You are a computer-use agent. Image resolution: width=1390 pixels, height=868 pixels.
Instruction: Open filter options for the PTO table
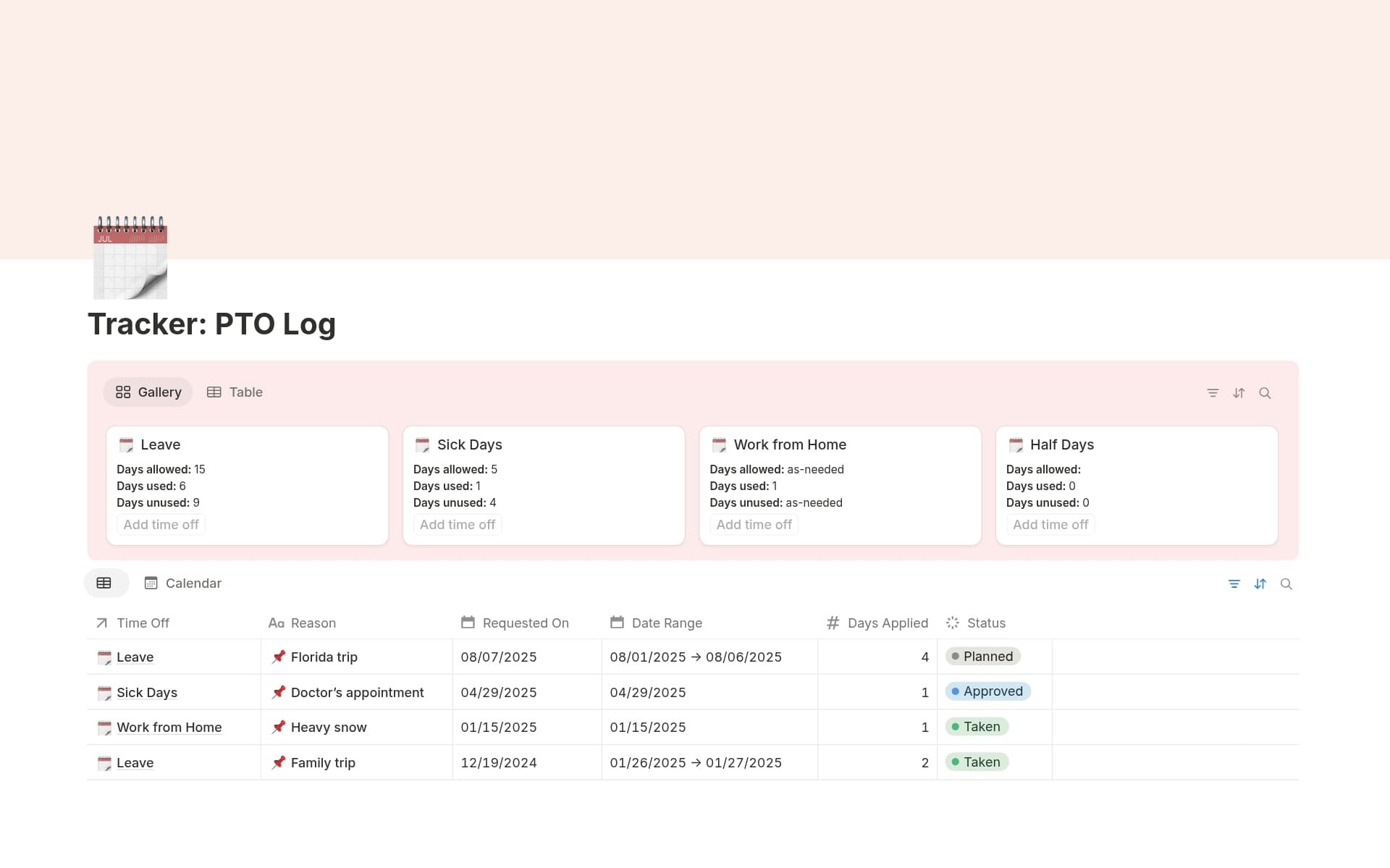(x=1234, y=583)
